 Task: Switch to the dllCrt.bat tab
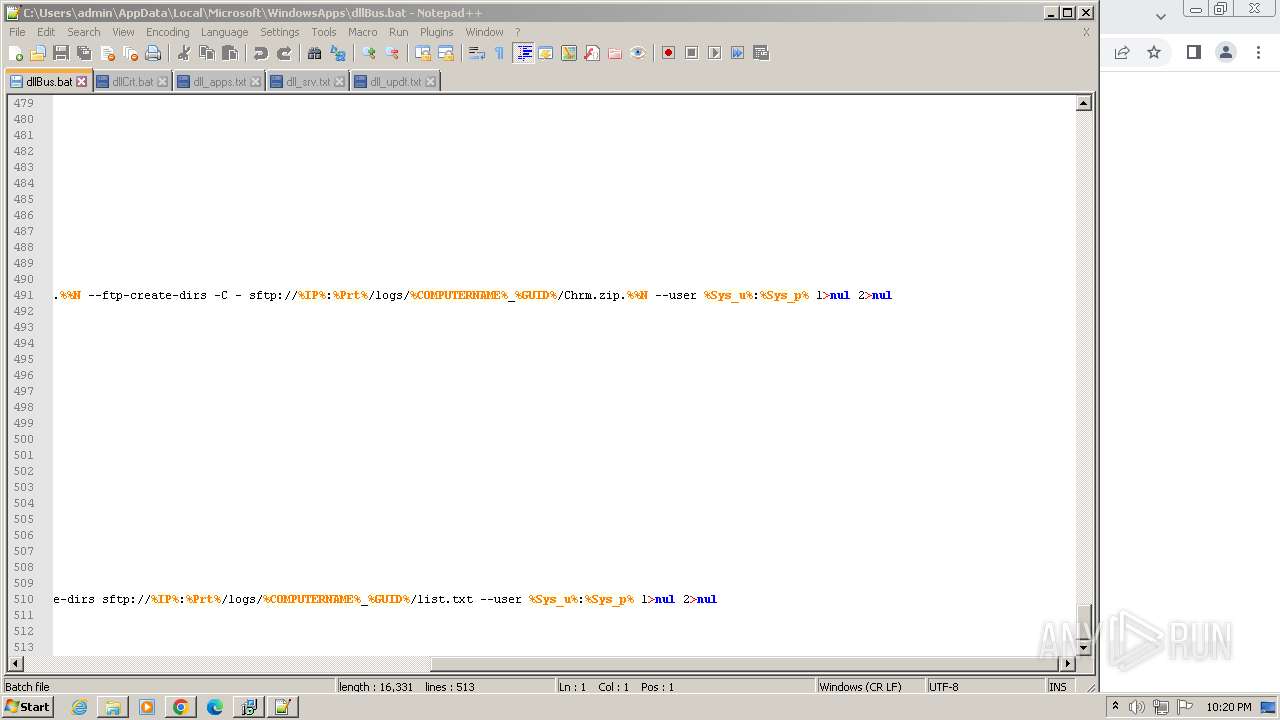(132, 82)
